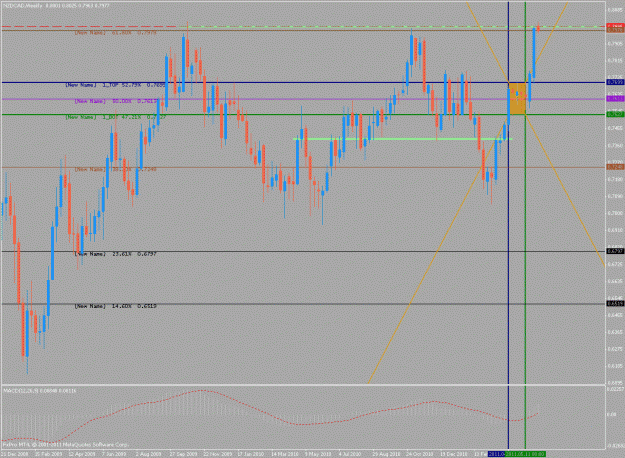
Task: Click the 24 Oct 2010 date label
Action: (420, 454)
